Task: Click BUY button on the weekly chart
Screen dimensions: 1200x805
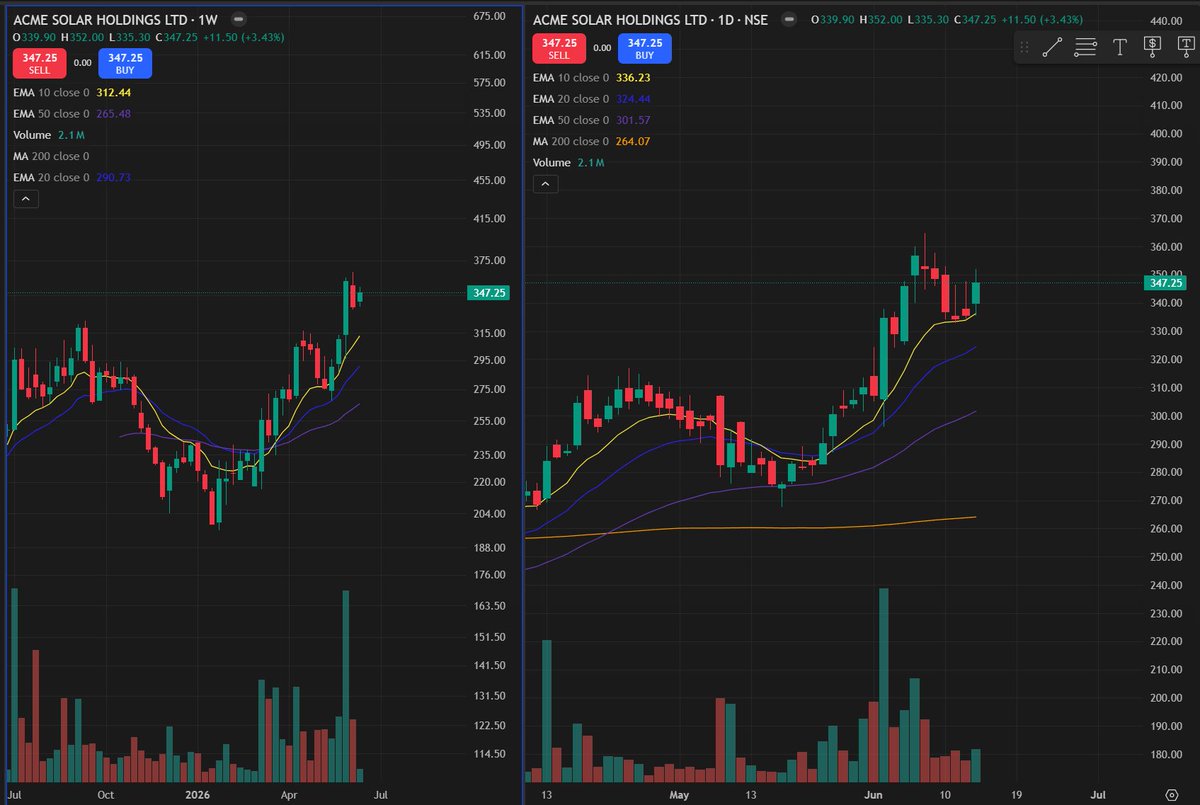Action: [x=125, y=62]
